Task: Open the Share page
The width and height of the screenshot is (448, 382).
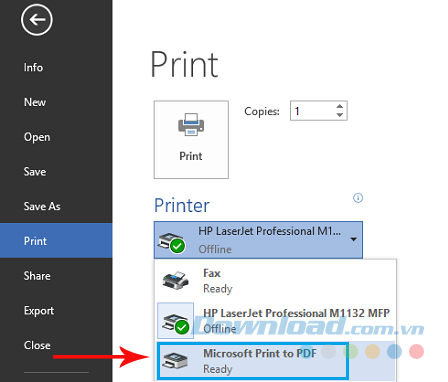Action: click(37, 276)
